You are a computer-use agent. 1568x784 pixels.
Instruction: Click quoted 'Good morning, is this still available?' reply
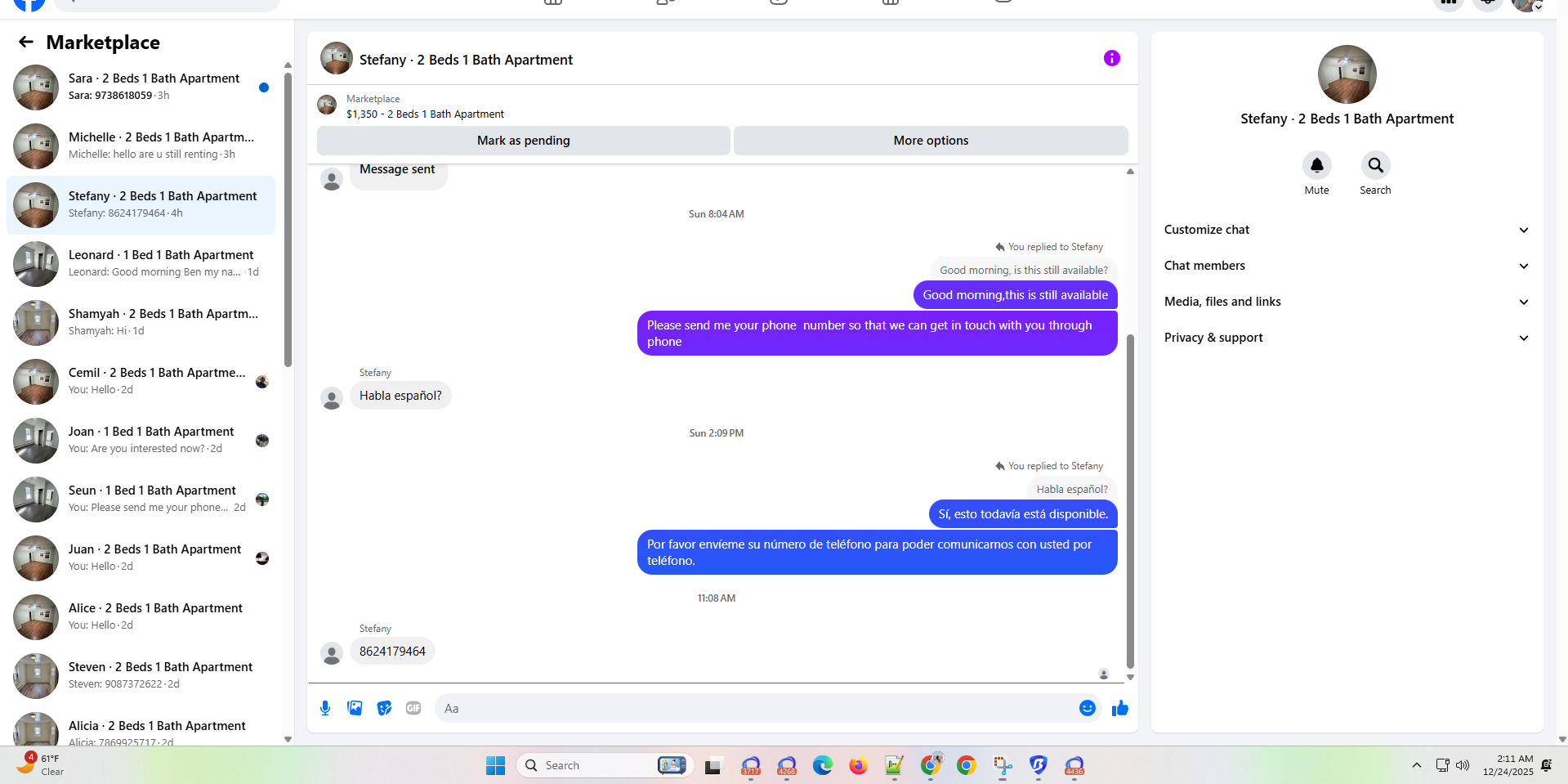(1023, 271)
